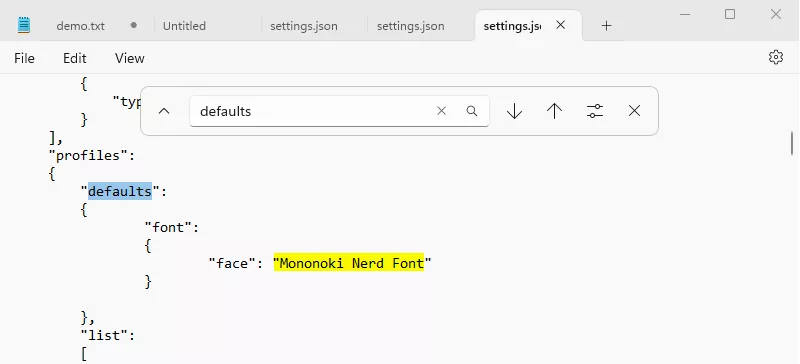
Task: Click the highlighted "defaults" match in text
Action: (x=120, y=191)
